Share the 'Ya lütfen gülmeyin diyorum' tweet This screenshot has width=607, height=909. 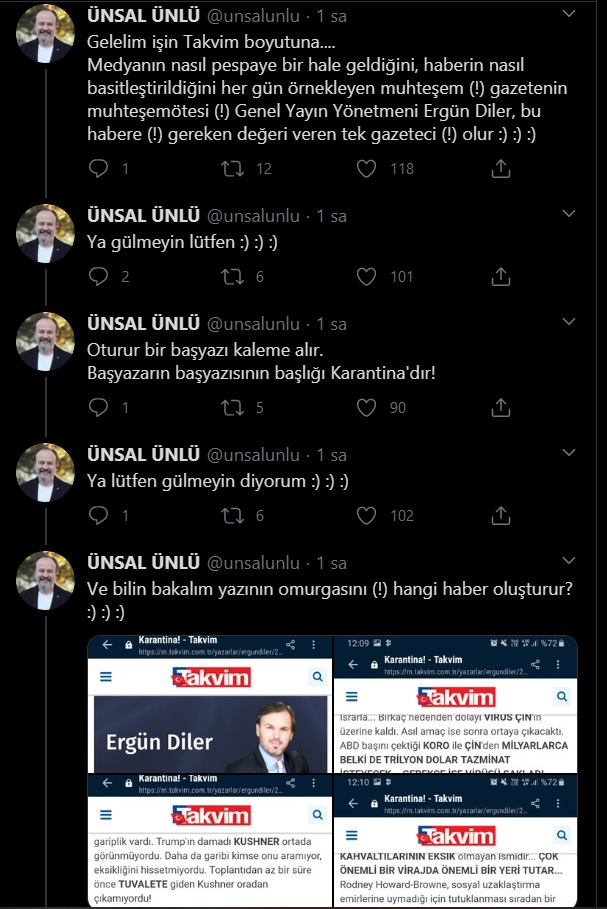tap(501, 515)
